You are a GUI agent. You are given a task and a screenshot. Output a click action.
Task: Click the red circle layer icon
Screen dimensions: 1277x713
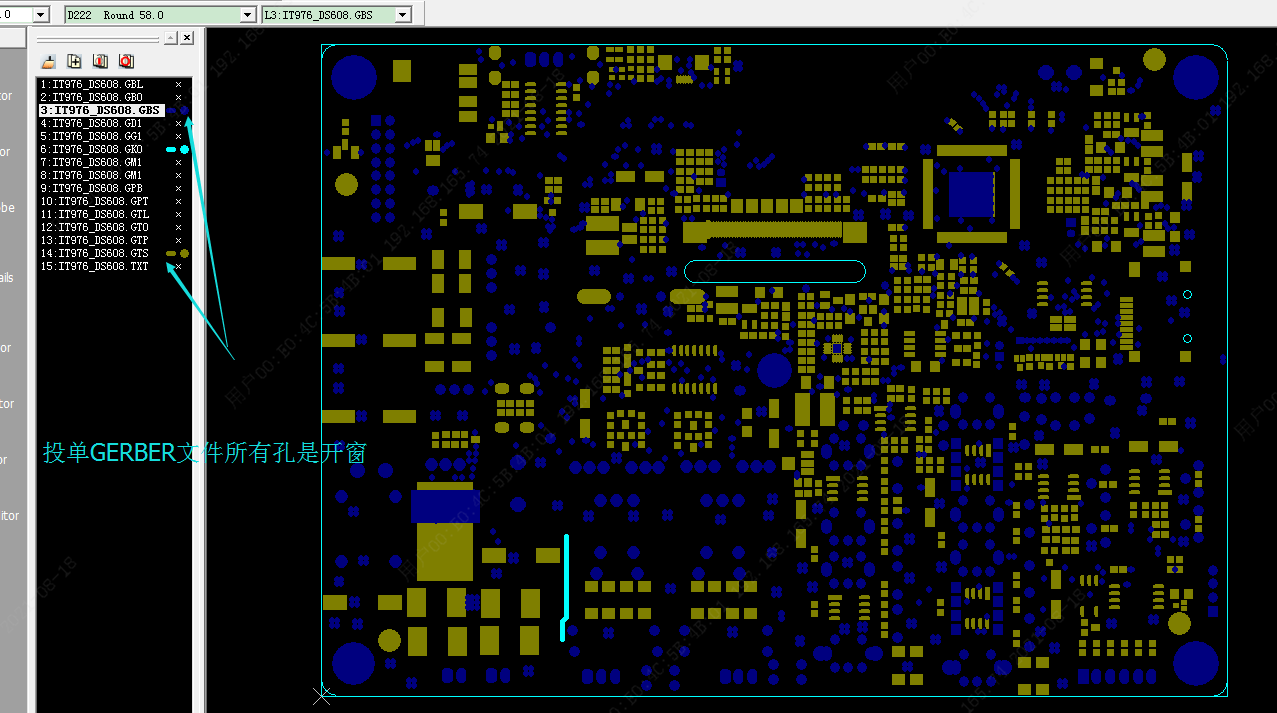(x=126, y=61)
